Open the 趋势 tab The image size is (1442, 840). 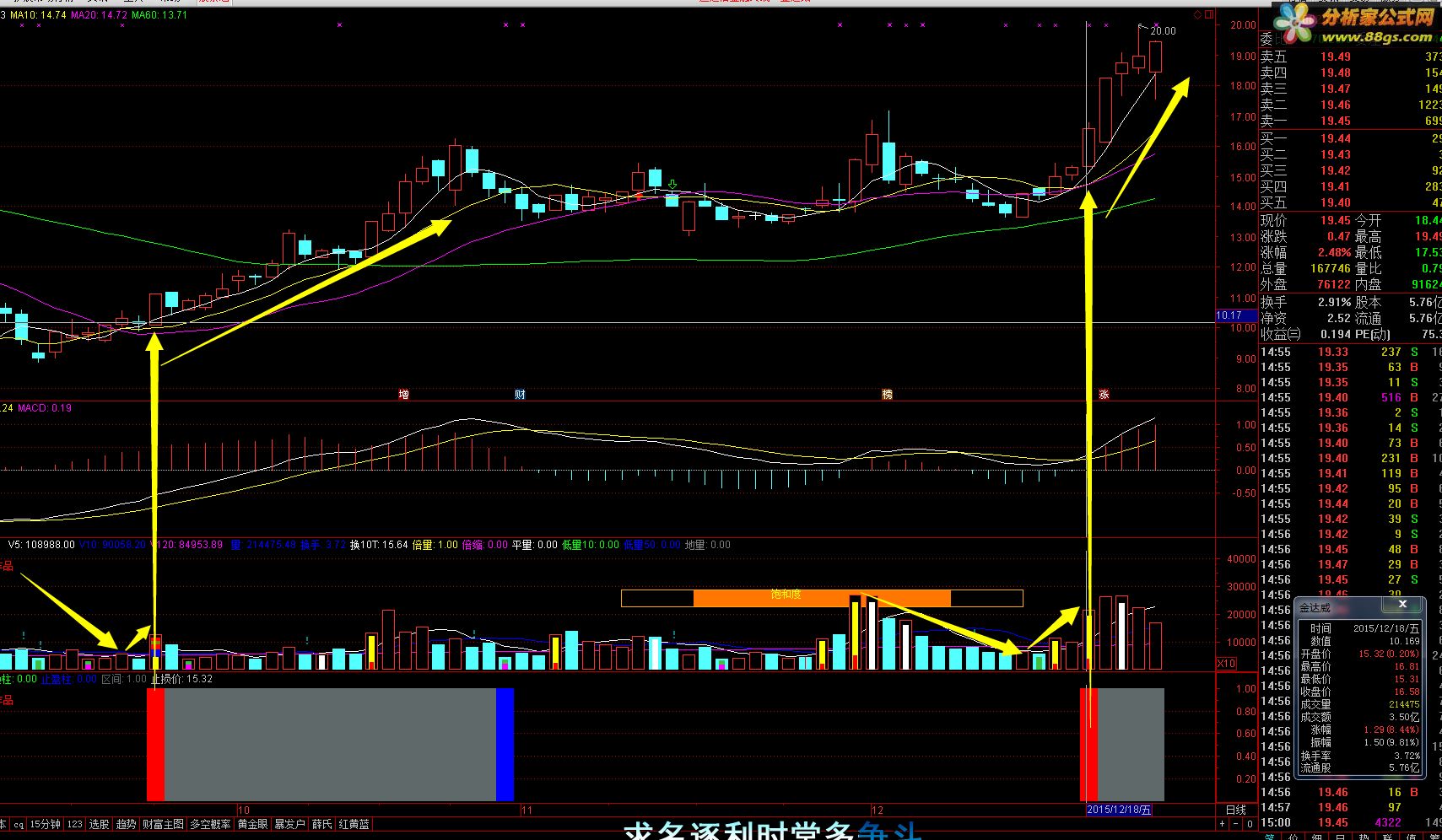(127, 824)
